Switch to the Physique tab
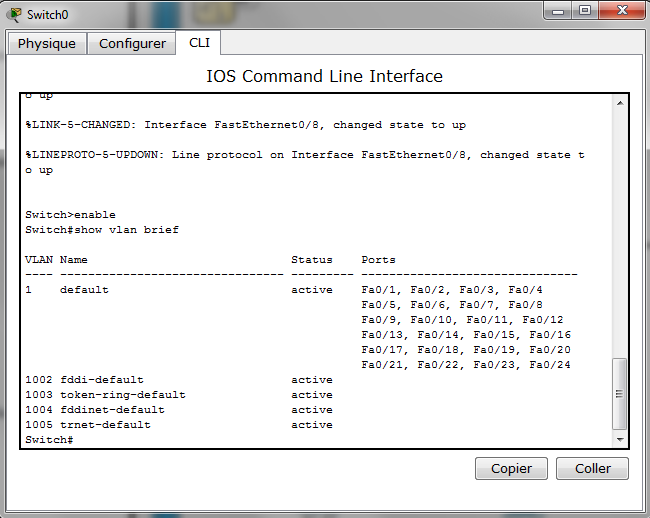The width and height of the screenshot is (650, 518). 47,44
